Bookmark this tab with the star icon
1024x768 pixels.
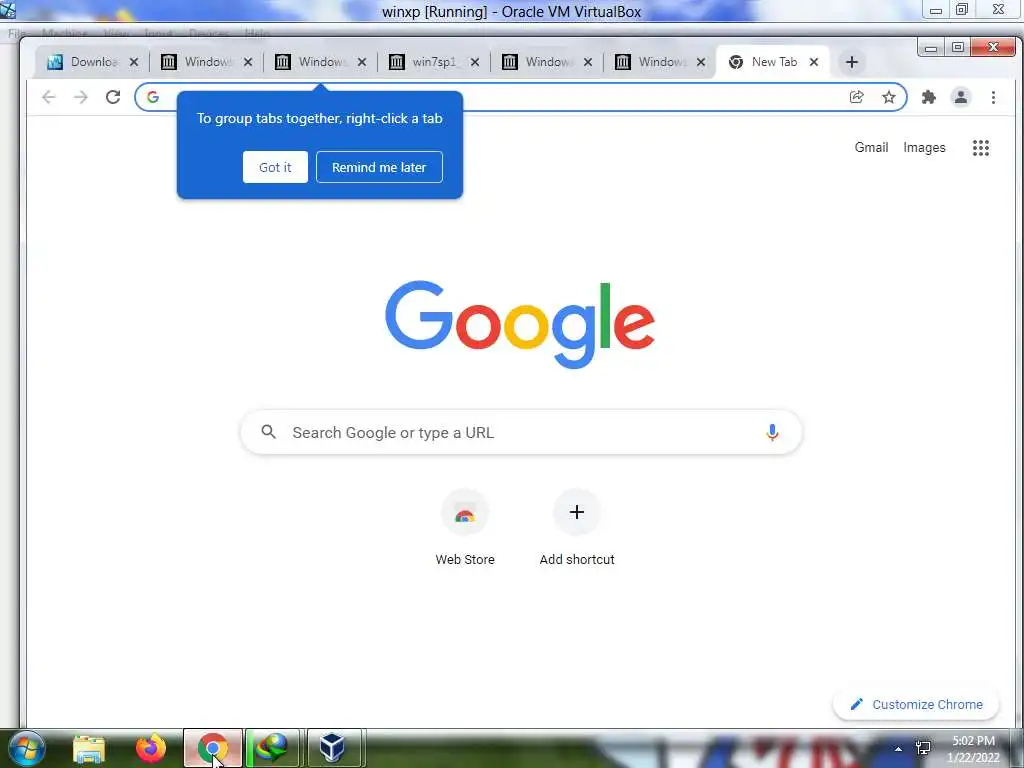coord(889,97)
